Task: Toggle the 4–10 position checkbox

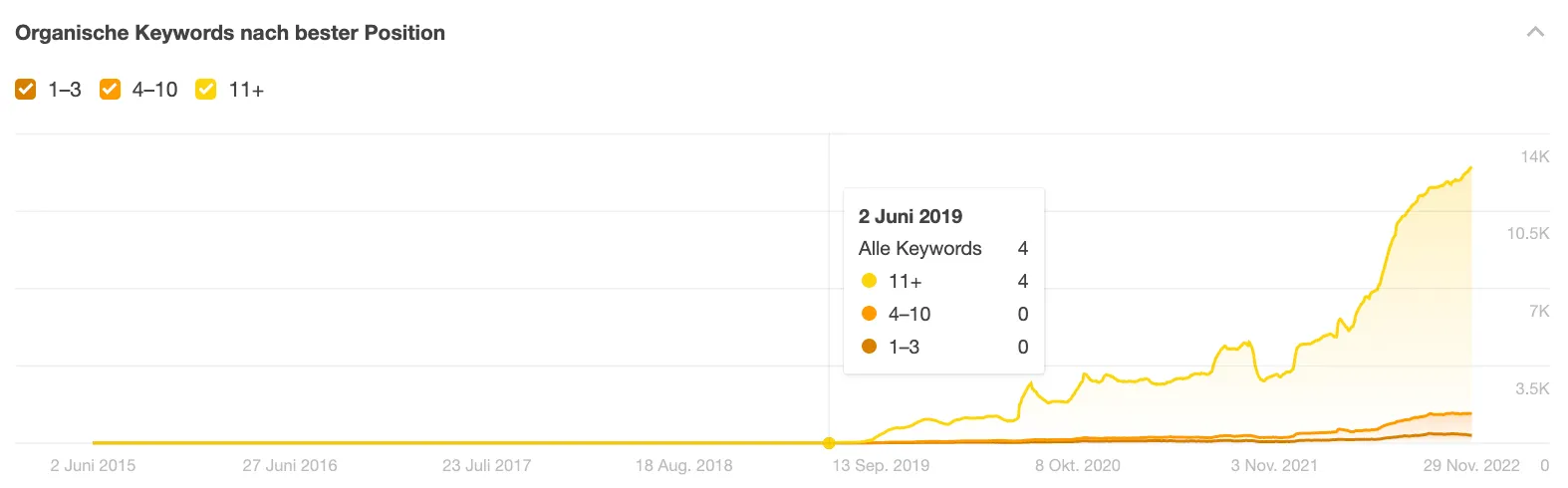Action: pyautogui.click(x=110, y=90)
